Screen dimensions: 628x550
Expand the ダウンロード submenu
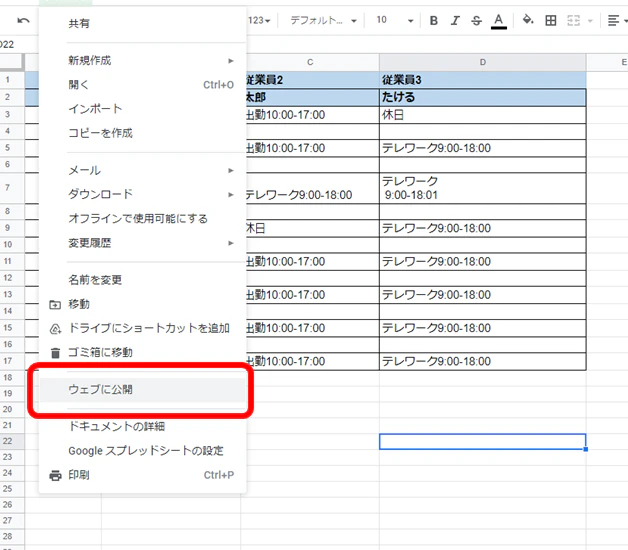coord(143,194)
